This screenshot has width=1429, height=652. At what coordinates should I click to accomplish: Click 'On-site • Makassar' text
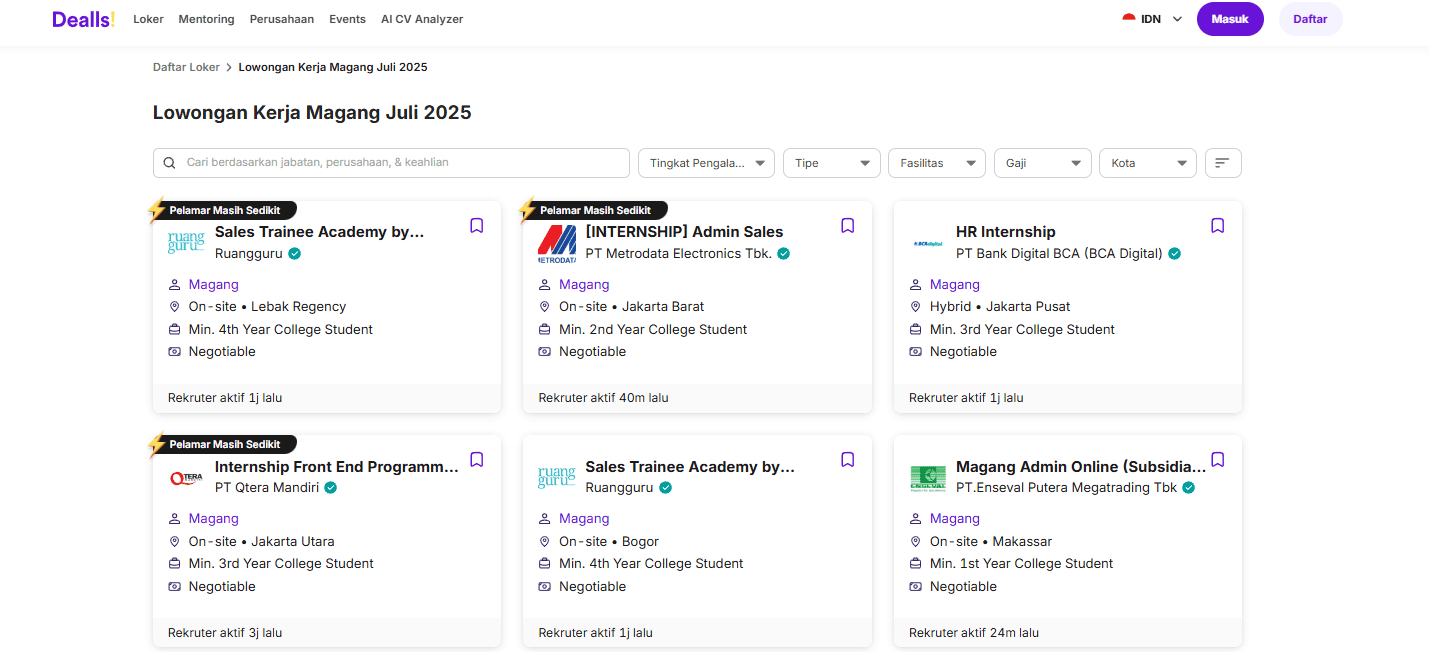pyautogui.click(x=991, y=542)
